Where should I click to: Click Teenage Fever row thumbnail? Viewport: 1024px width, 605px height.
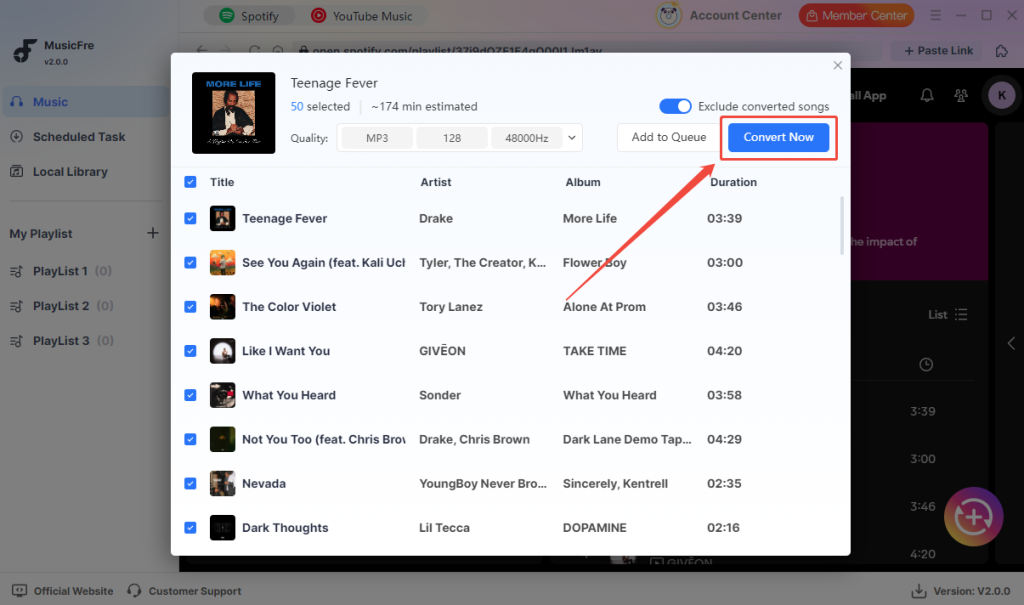tap(222, 218)
